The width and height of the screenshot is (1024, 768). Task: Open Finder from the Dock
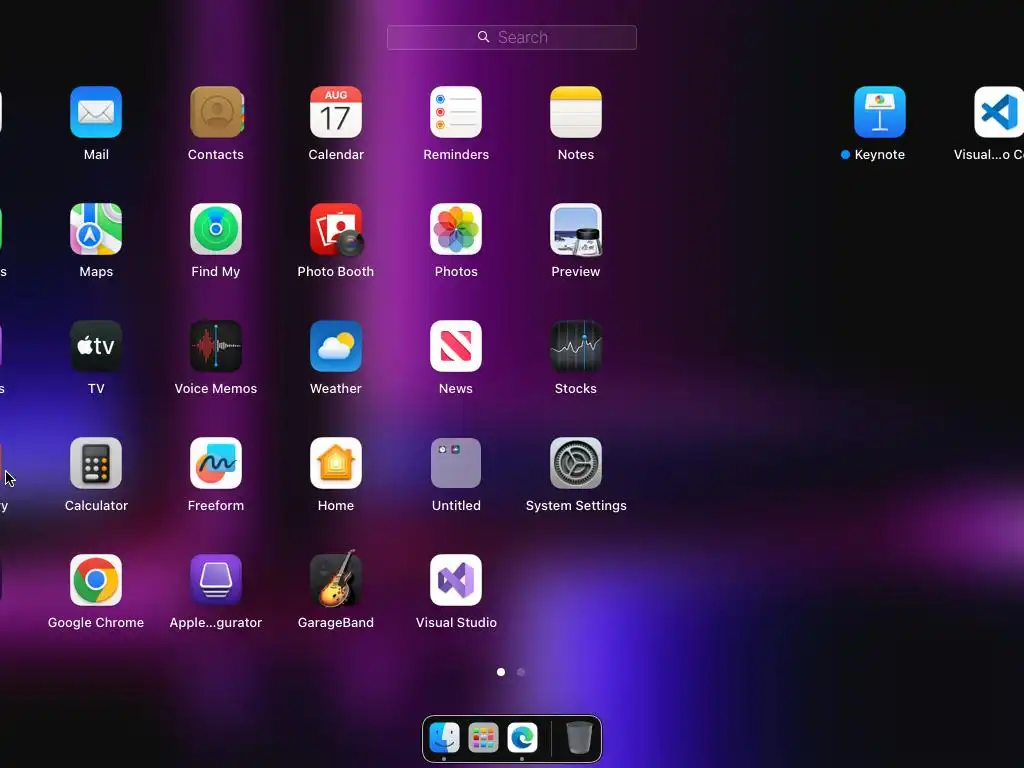(x=444, y=737)
